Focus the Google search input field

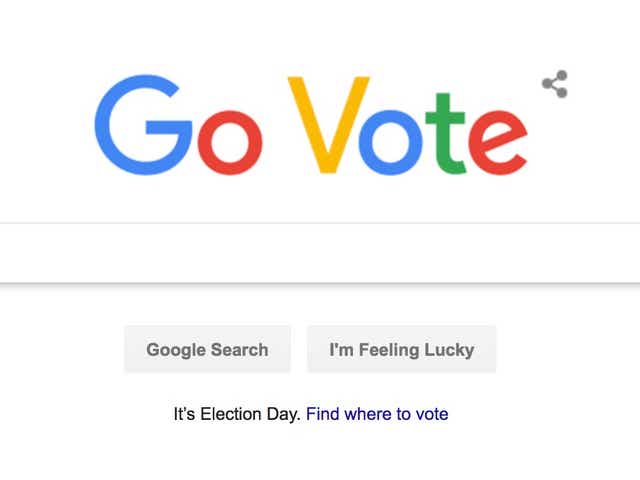click(320, 252)
